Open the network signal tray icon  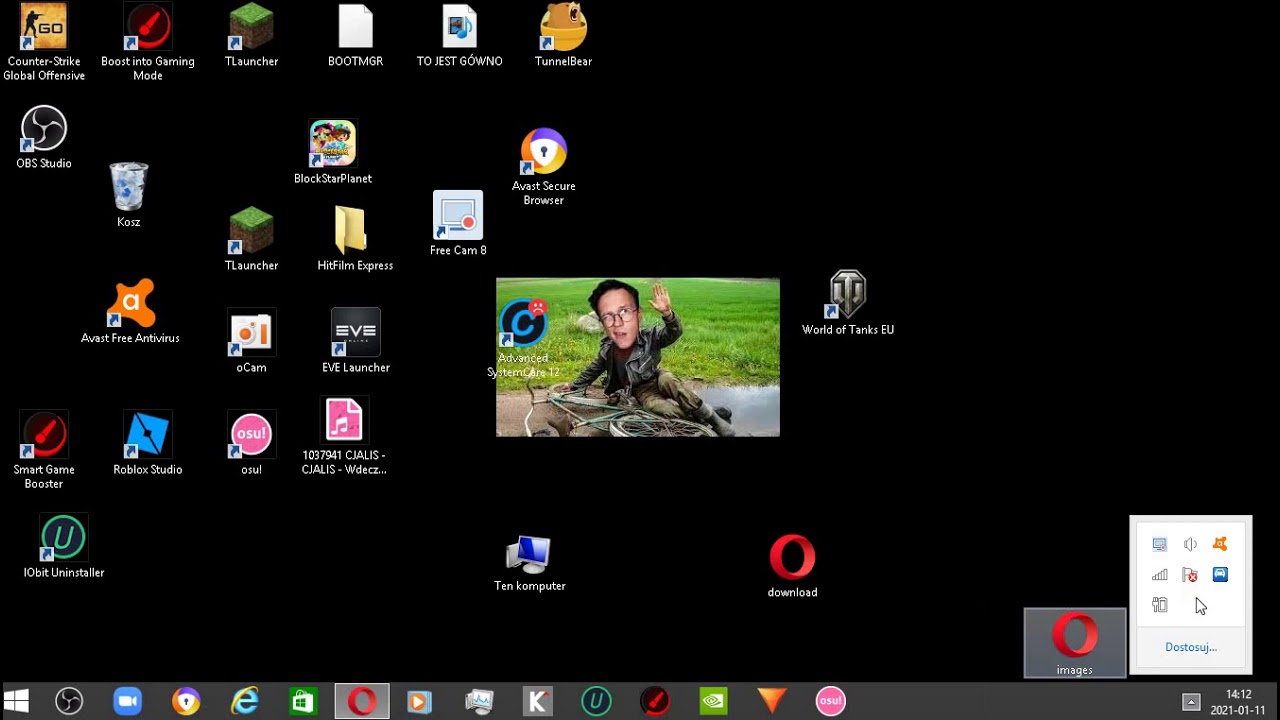click(x=1160, y=575)
